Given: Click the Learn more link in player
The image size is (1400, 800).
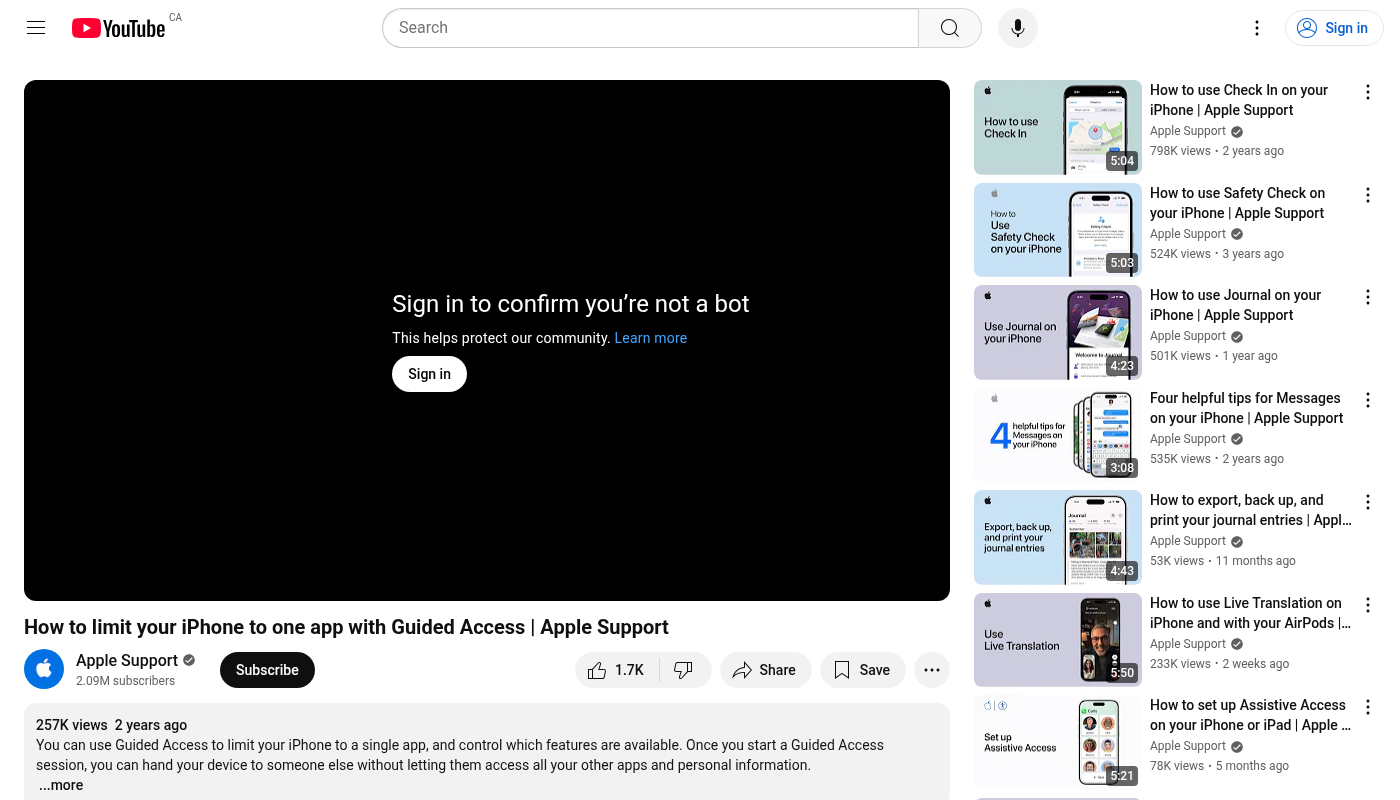Looking at the screenshot, I should coord(650,338).
